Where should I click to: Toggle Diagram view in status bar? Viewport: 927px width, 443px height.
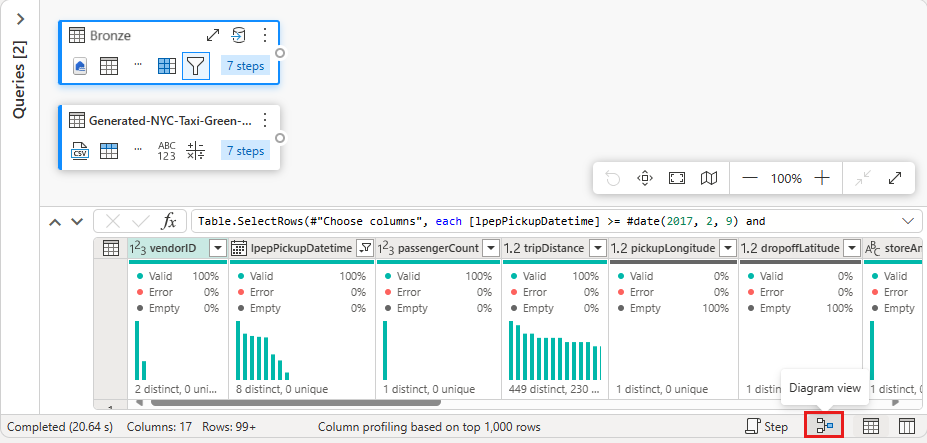point(824,425)
